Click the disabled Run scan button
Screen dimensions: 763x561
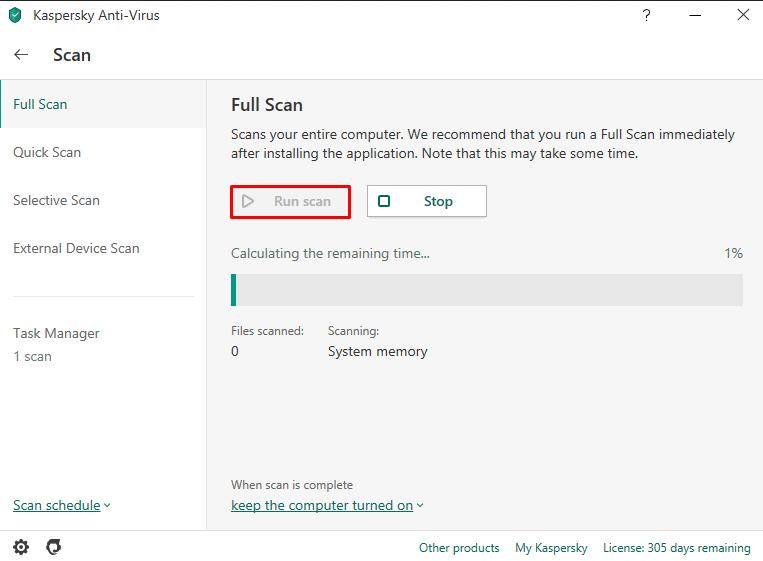pyautogui.click(x=291, y=201)
